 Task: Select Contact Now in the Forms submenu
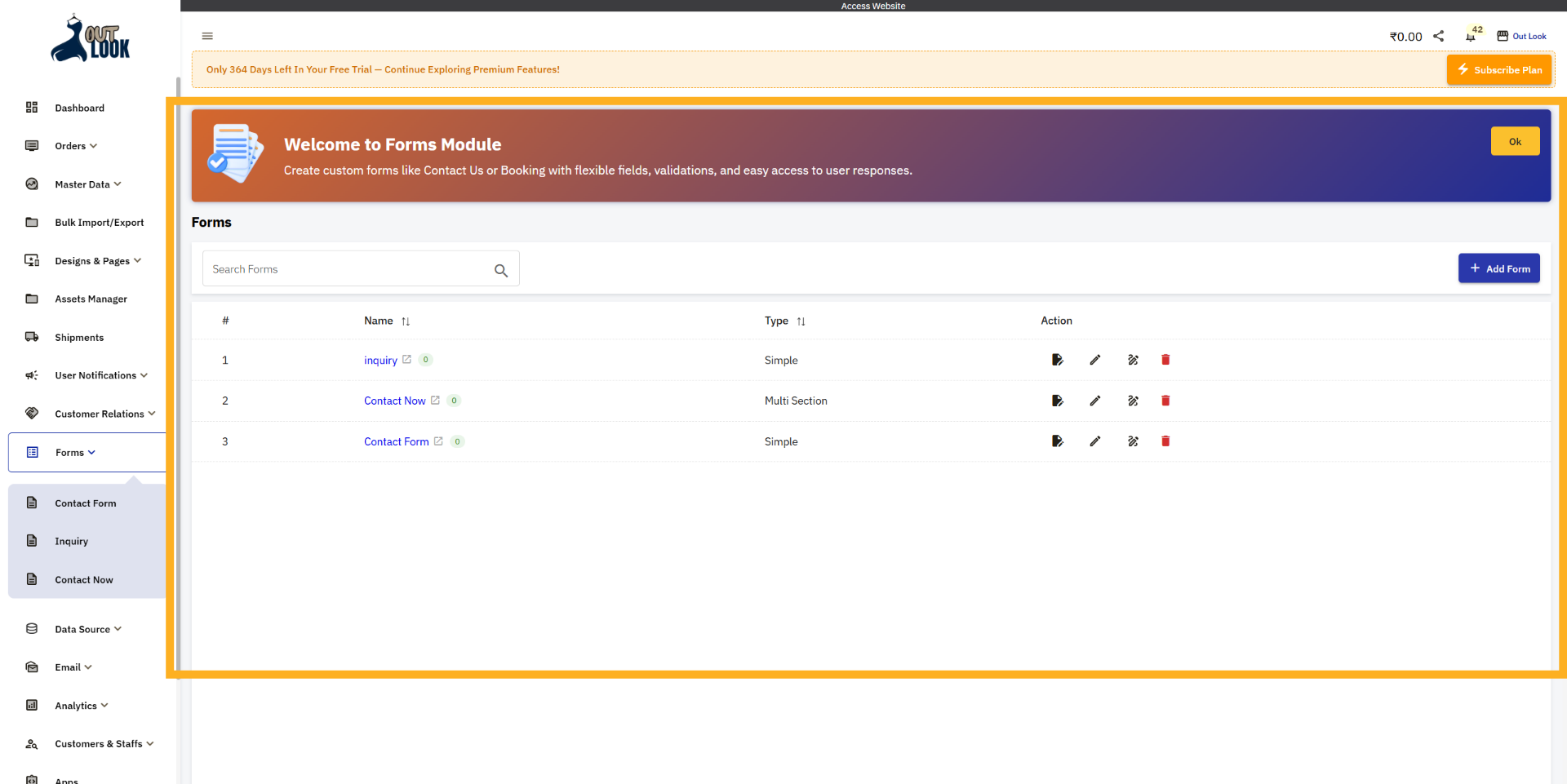[x=83, y=579]
